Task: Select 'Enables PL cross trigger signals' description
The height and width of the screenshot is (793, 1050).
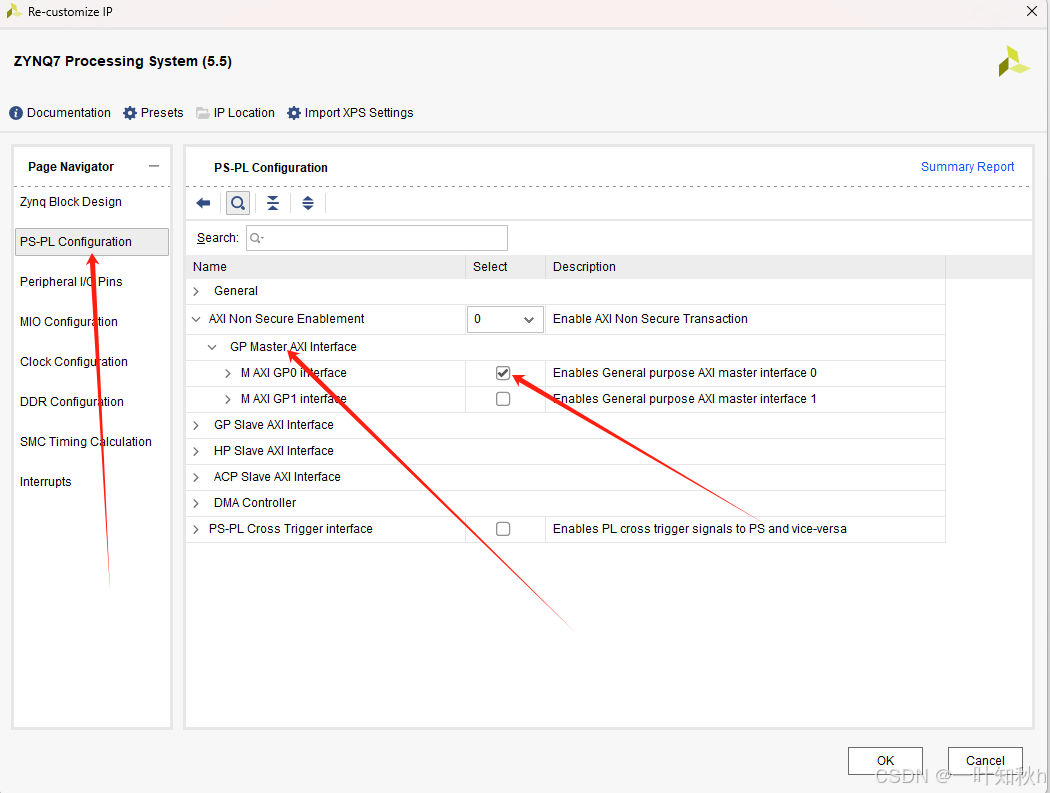Action: click(x=700, y=529)
